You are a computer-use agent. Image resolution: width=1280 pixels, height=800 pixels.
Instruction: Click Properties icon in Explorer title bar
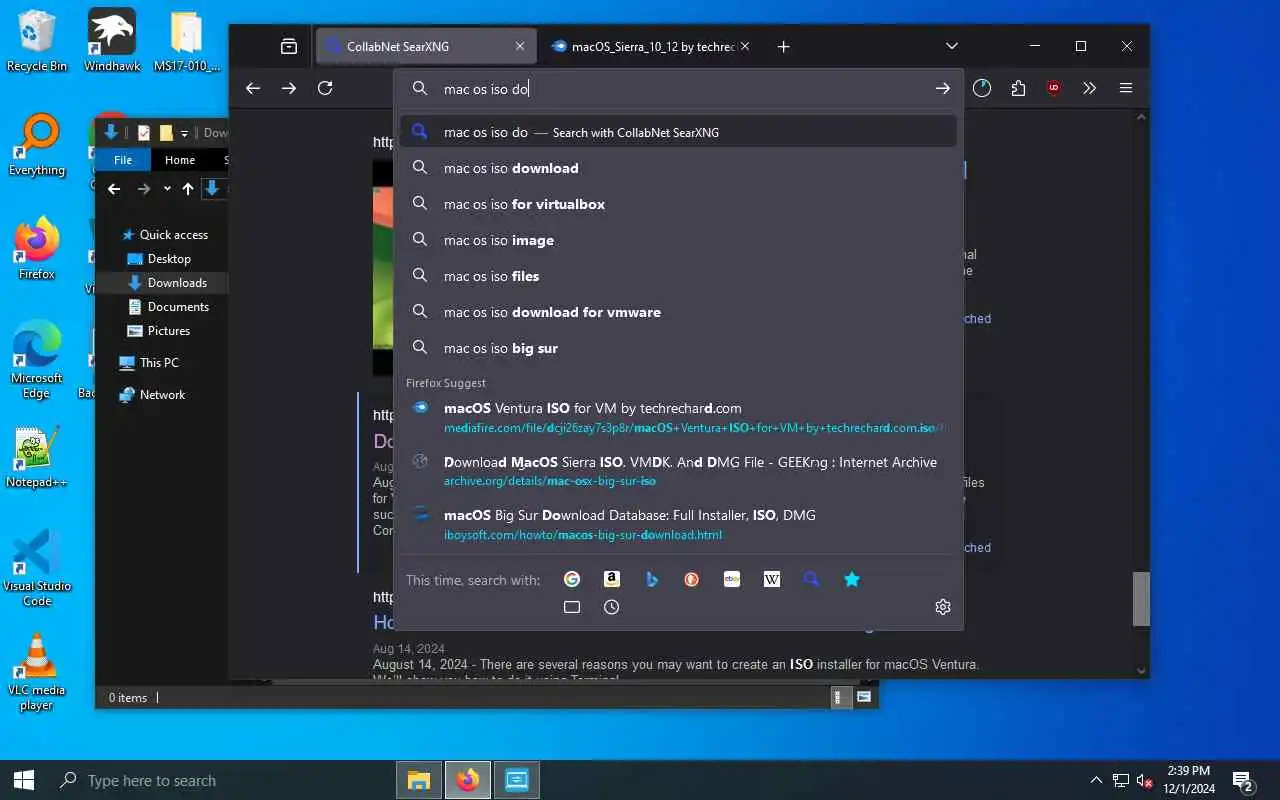144,133
